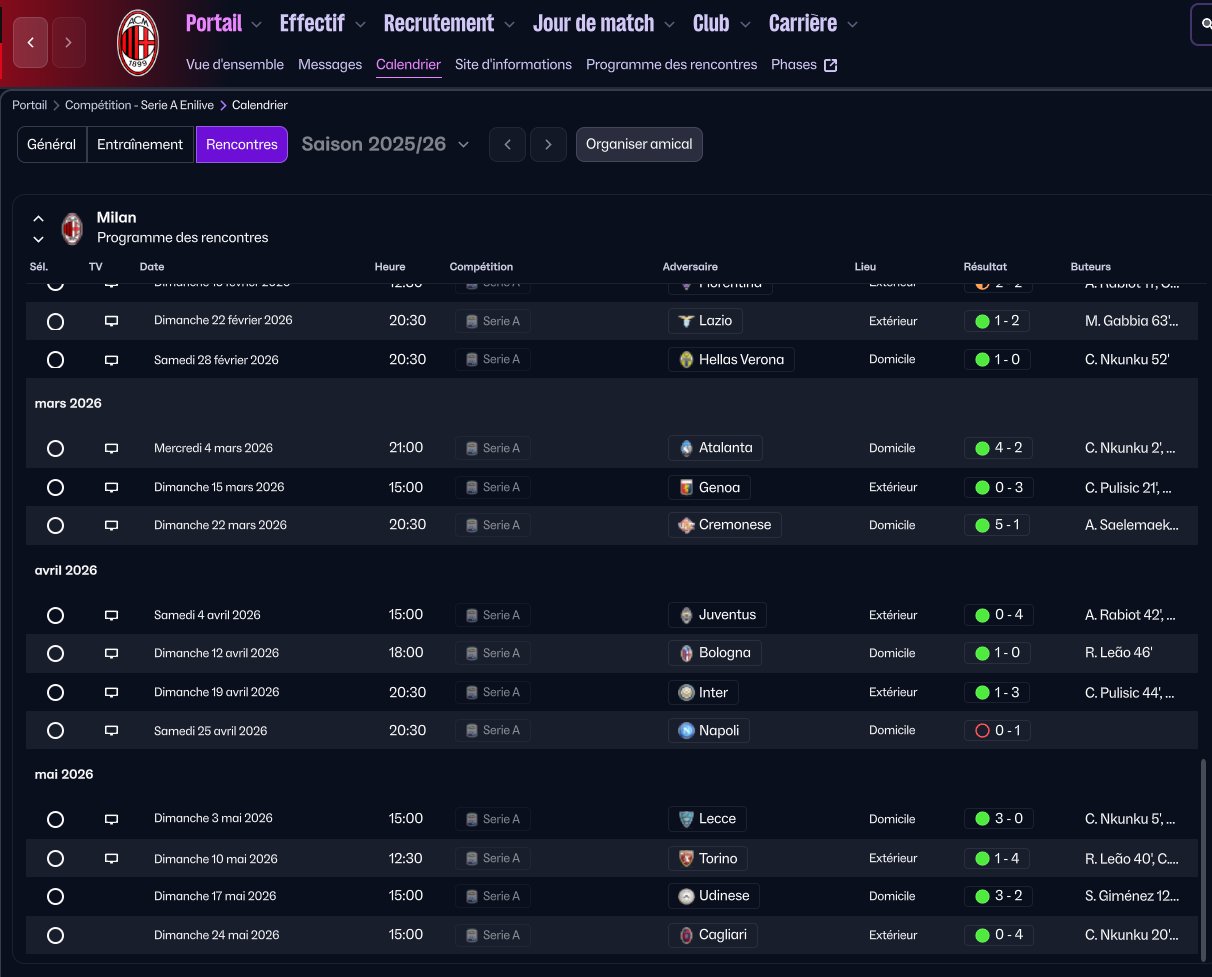Viewport: 1212px width, 977px height.
Task: Click the Cremonese club badge icon
Action: pyautogui.click(x=686, y=525)
